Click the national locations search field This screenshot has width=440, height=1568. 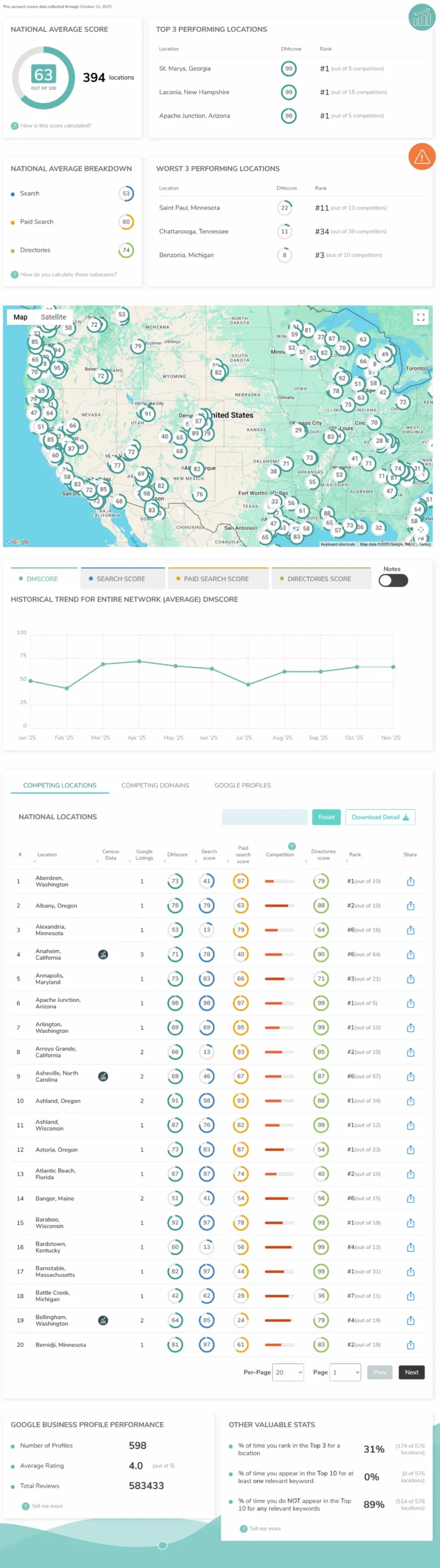[264, 817]
